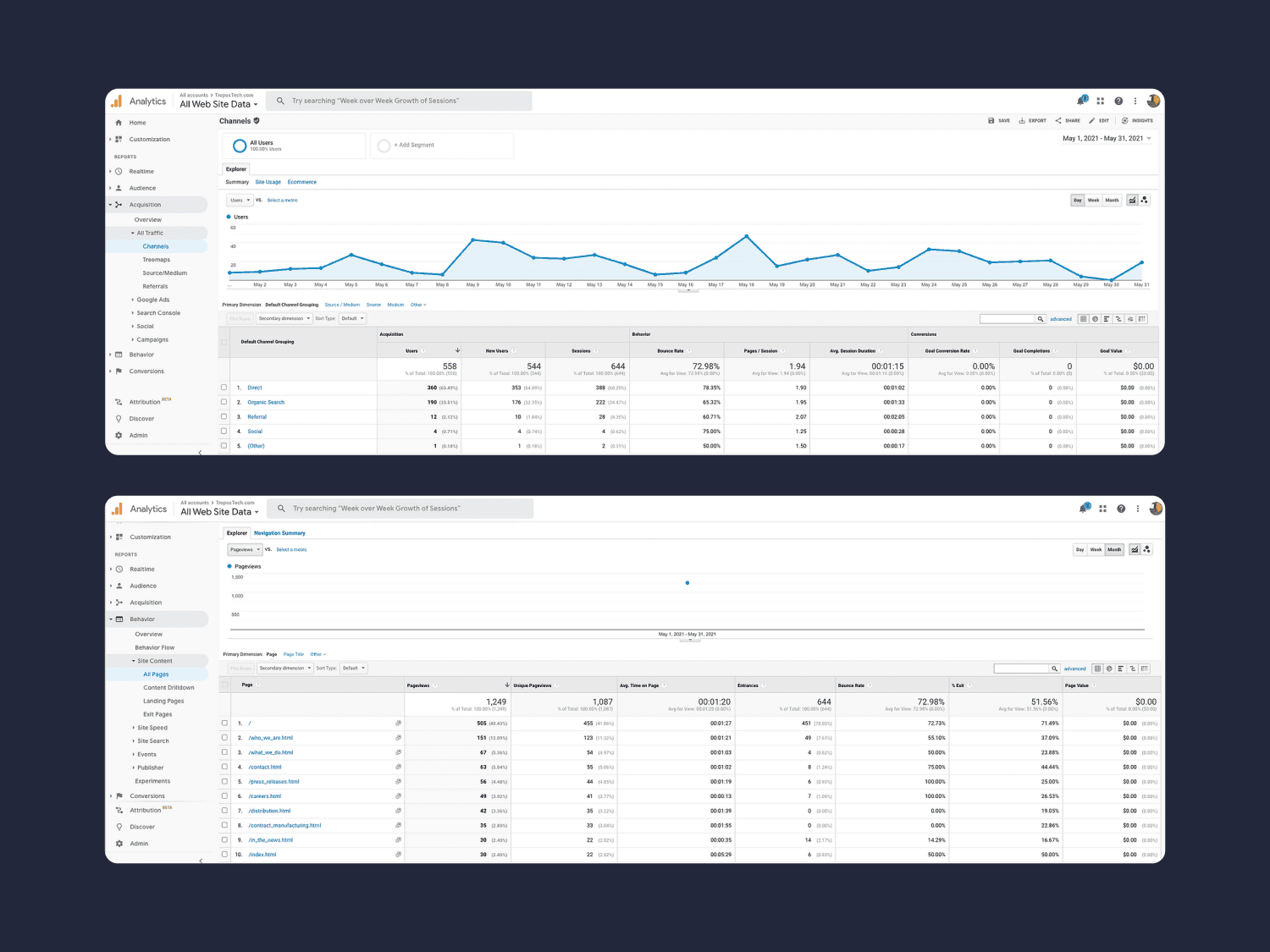1270x952 pixels.
Task: Open the /press_releases.html page link
Action: (273, 782)
